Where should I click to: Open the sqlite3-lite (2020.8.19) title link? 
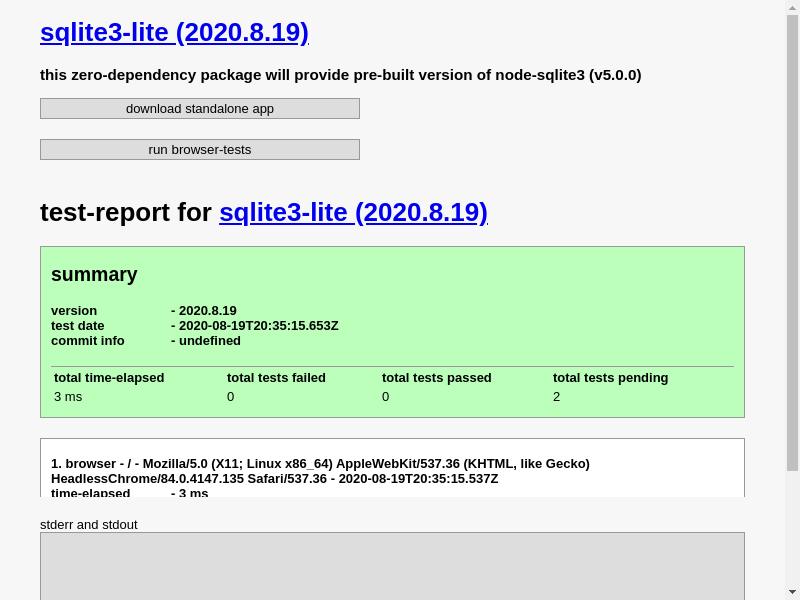[x=174, y=33]
